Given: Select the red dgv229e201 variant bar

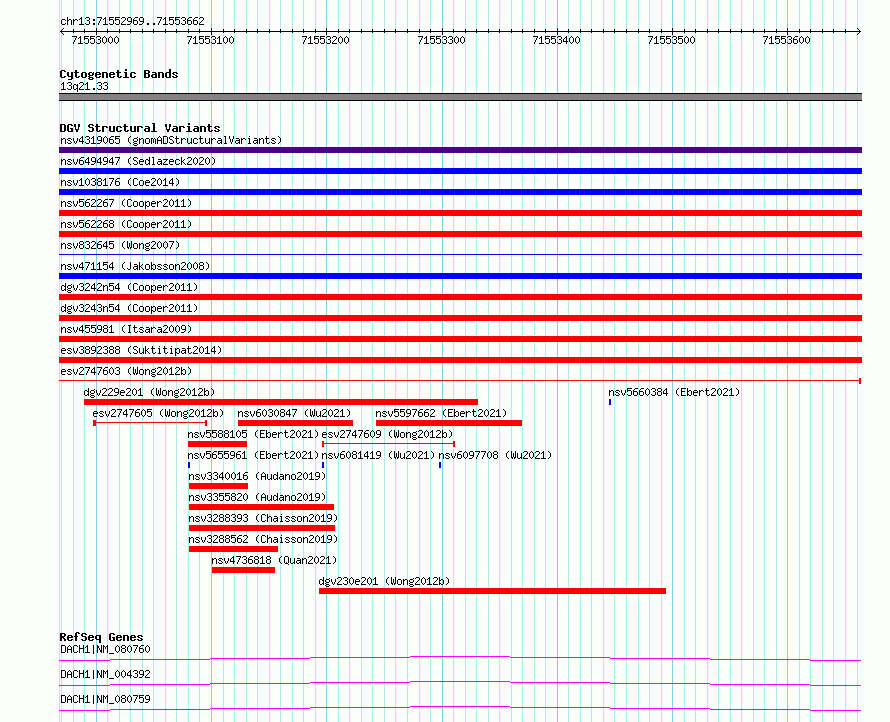Looking at the screenshot, I should point(281,402).
